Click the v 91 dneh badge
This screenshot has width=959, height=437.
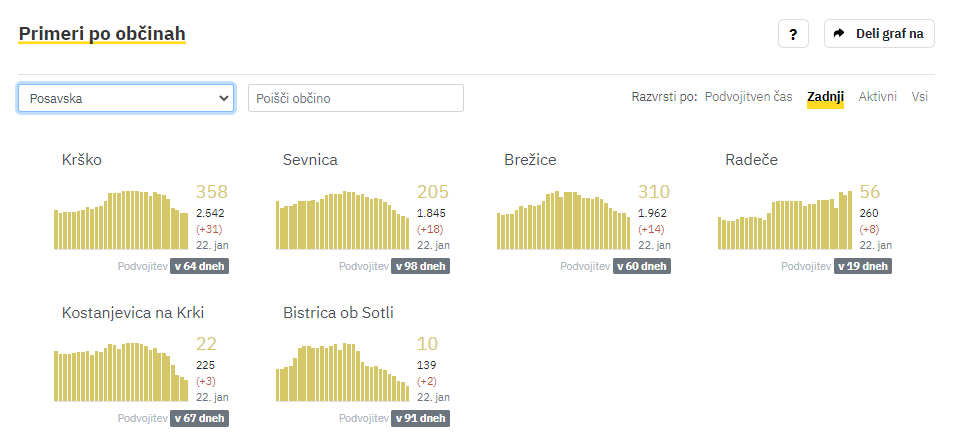coord(420,419)
